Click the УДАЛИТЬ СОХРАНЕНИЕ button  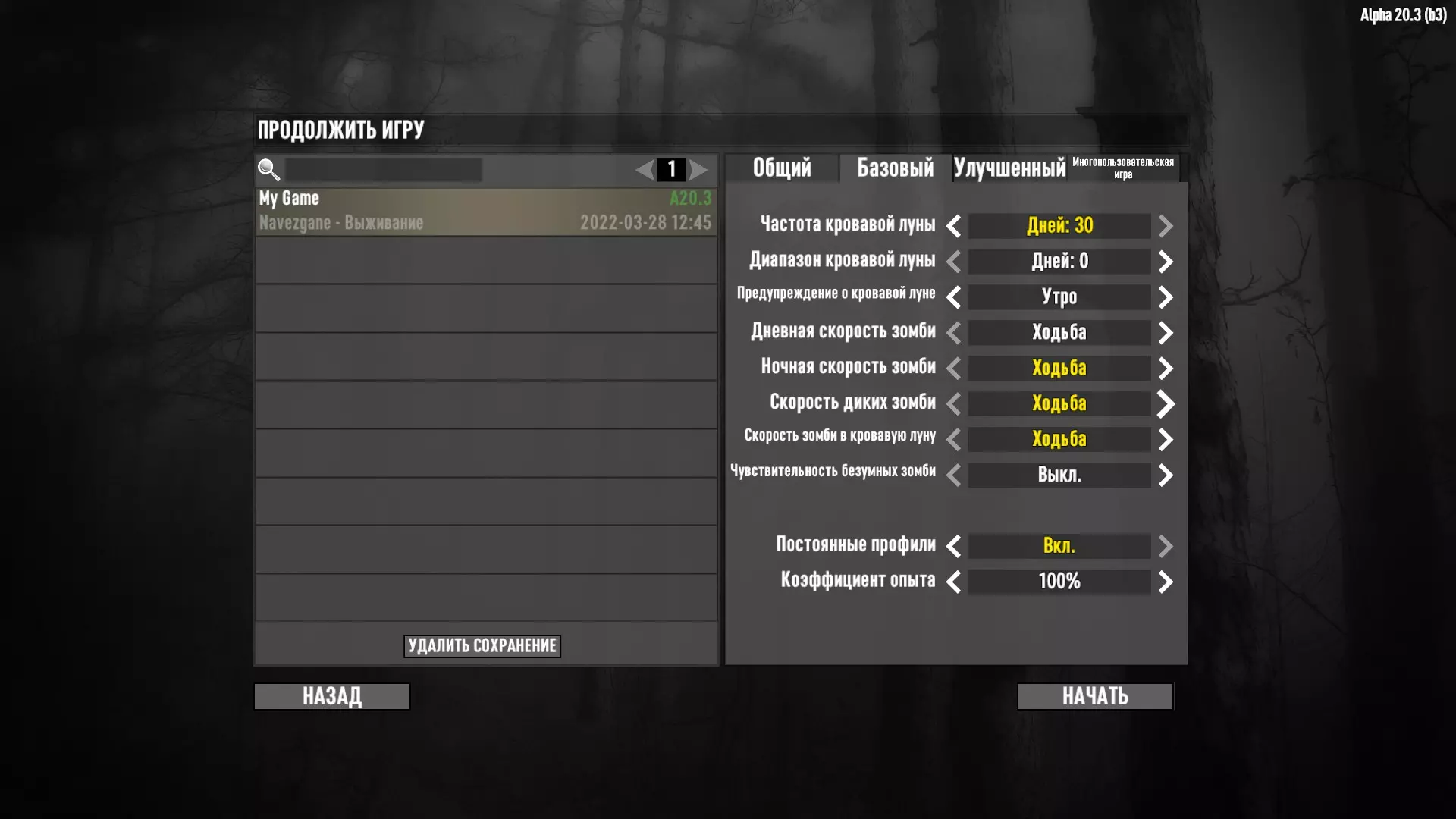point(482,646)
